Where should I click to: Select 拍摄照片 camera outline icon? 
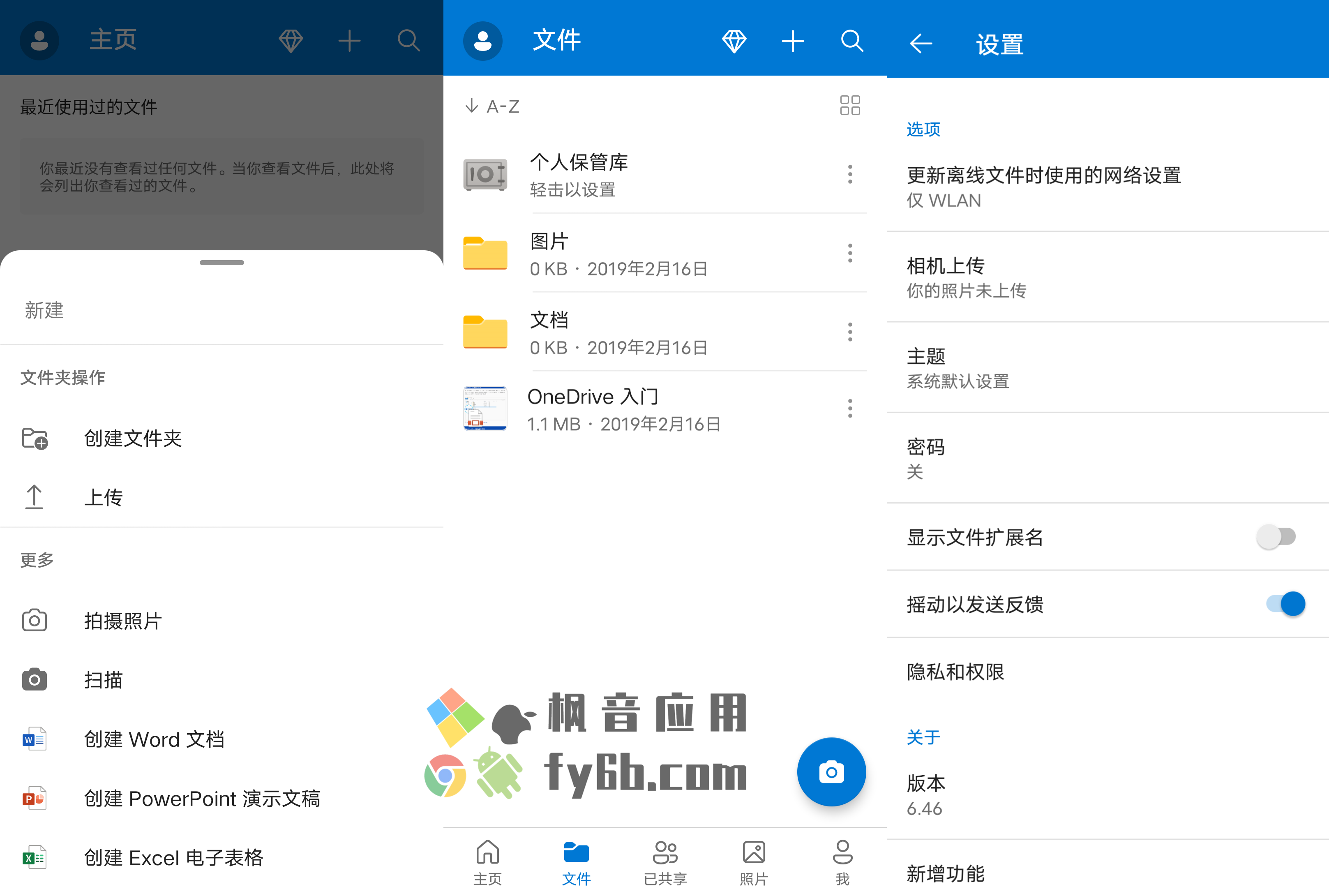(34, 620)
